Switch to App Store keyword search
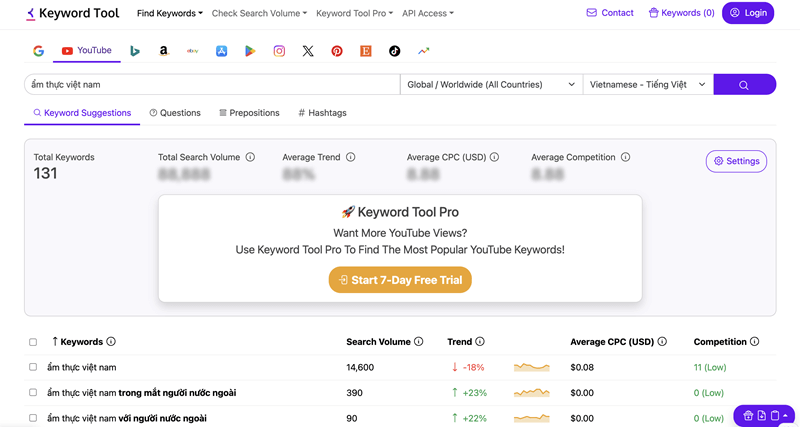 [221, 51]
